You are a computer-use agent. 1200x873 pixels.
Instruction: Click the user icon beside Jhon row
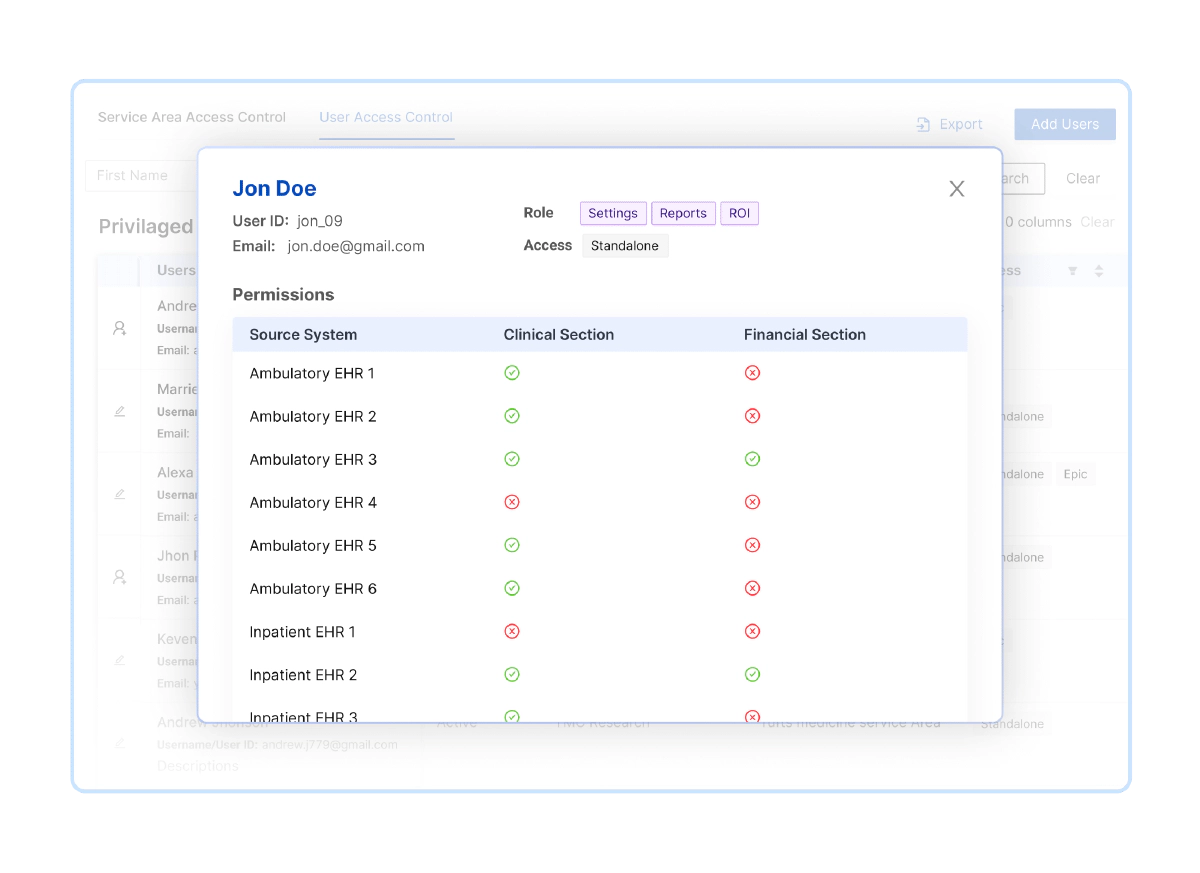click(x=120, y=577)
